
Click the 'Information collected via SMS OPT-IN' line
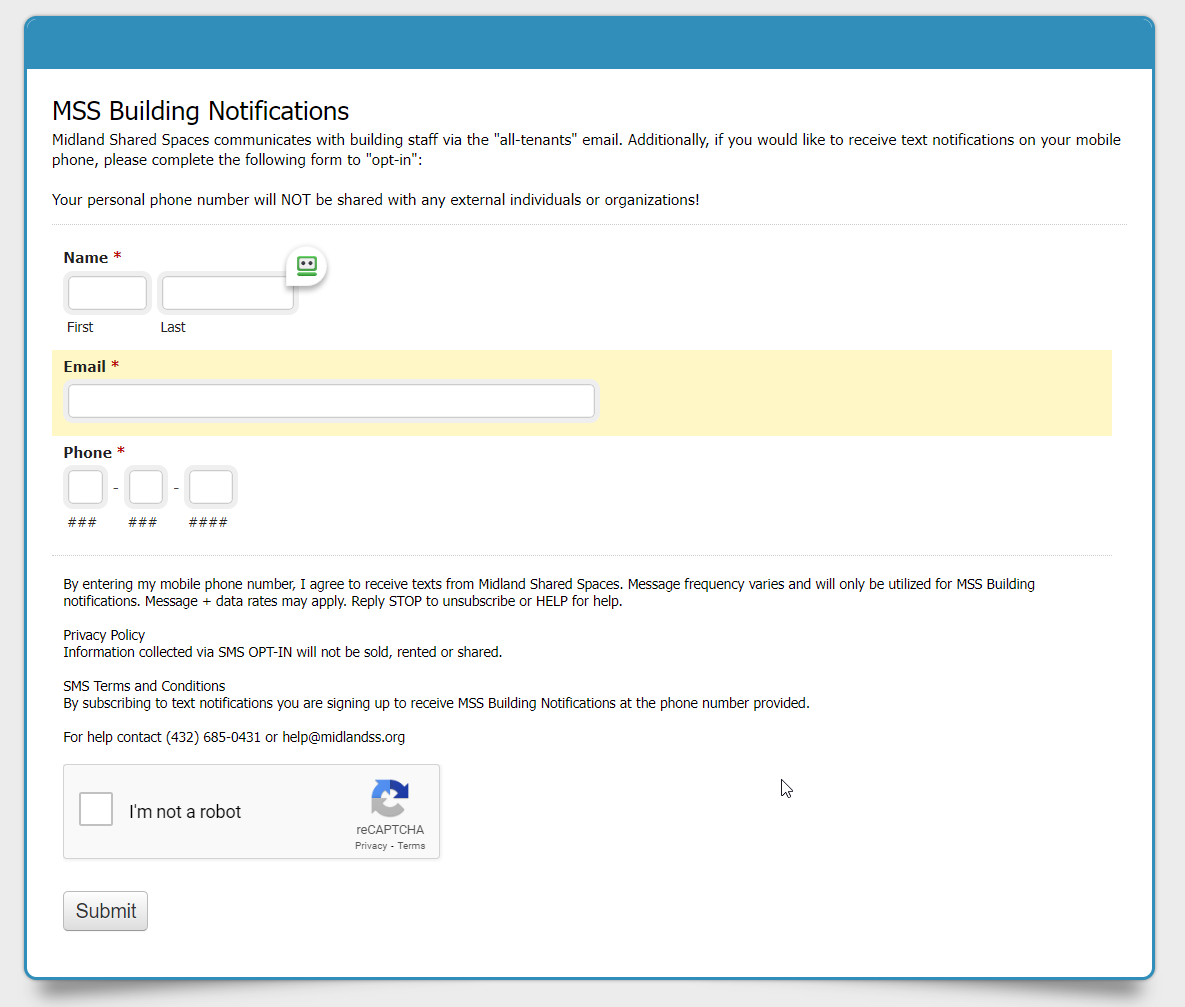click(283, 652)
